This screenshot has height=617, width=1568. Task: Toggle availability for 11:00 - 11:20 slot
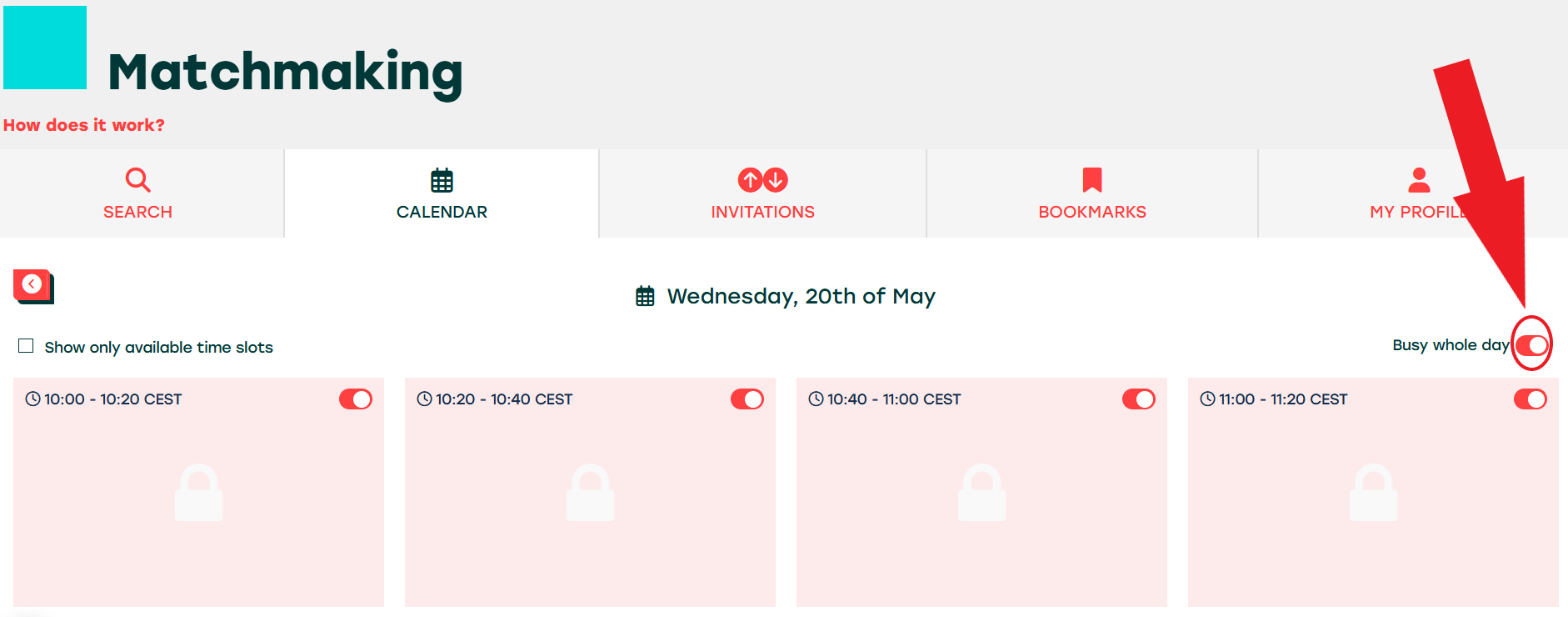point(1531,399)
